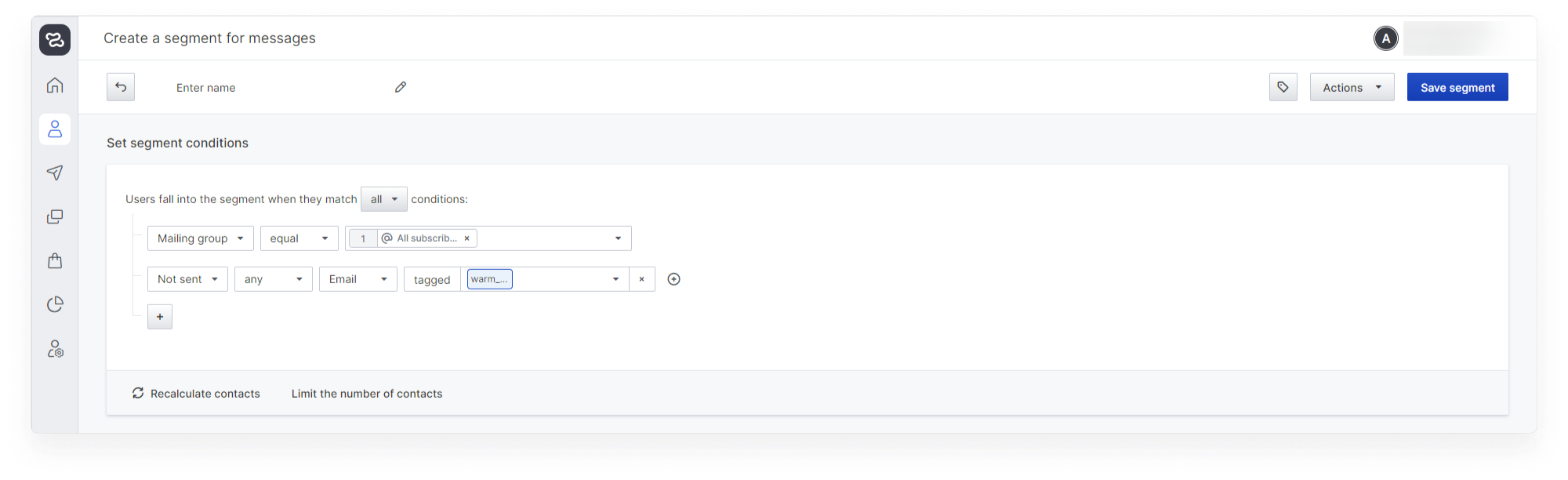This screenshot has width=1568, height=480.
Task: Open Campaigns paper plane icon
Action: 55,173
